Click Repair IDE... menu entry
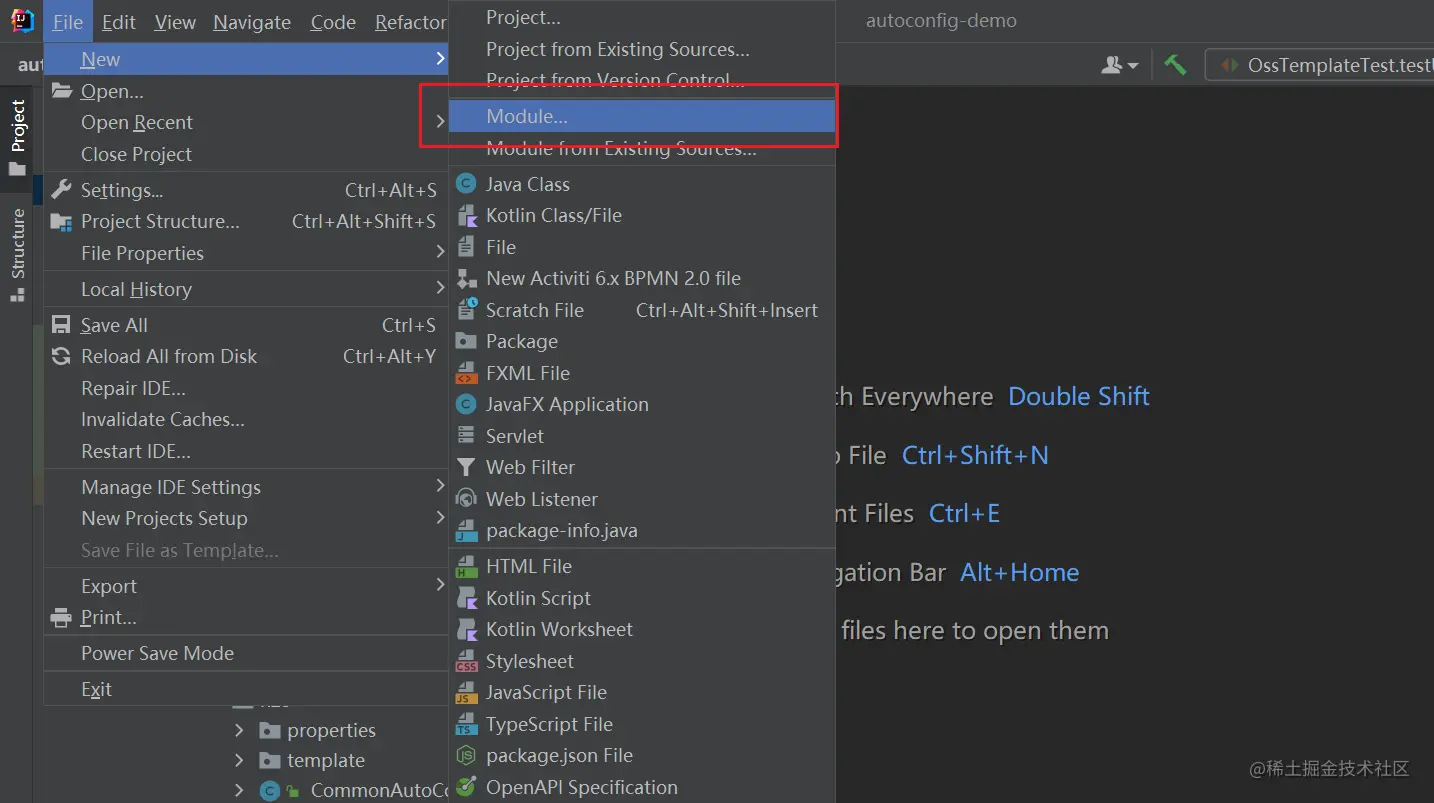The height and width of the screenshot is (803, 1434). [x=246, y=388]
